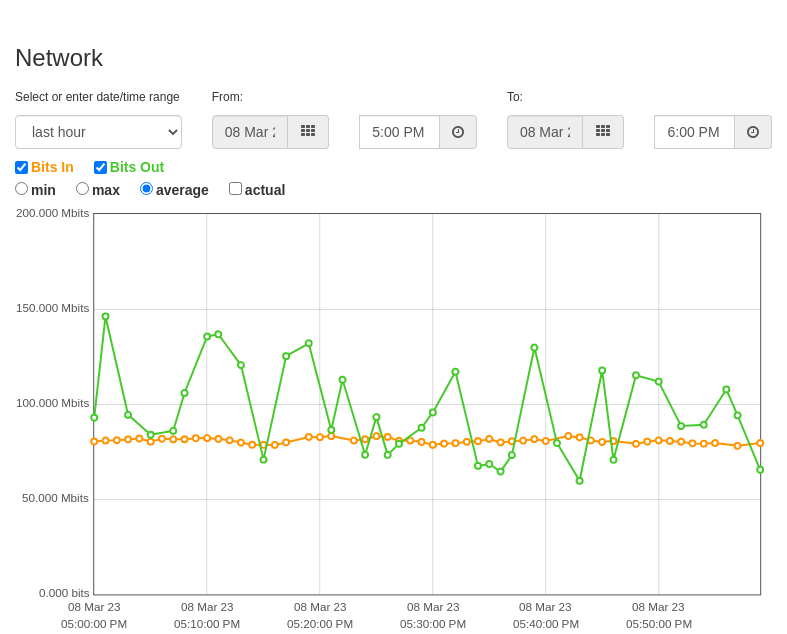
Task: Expand the last hour range dropdown
Action: [98, 132]
